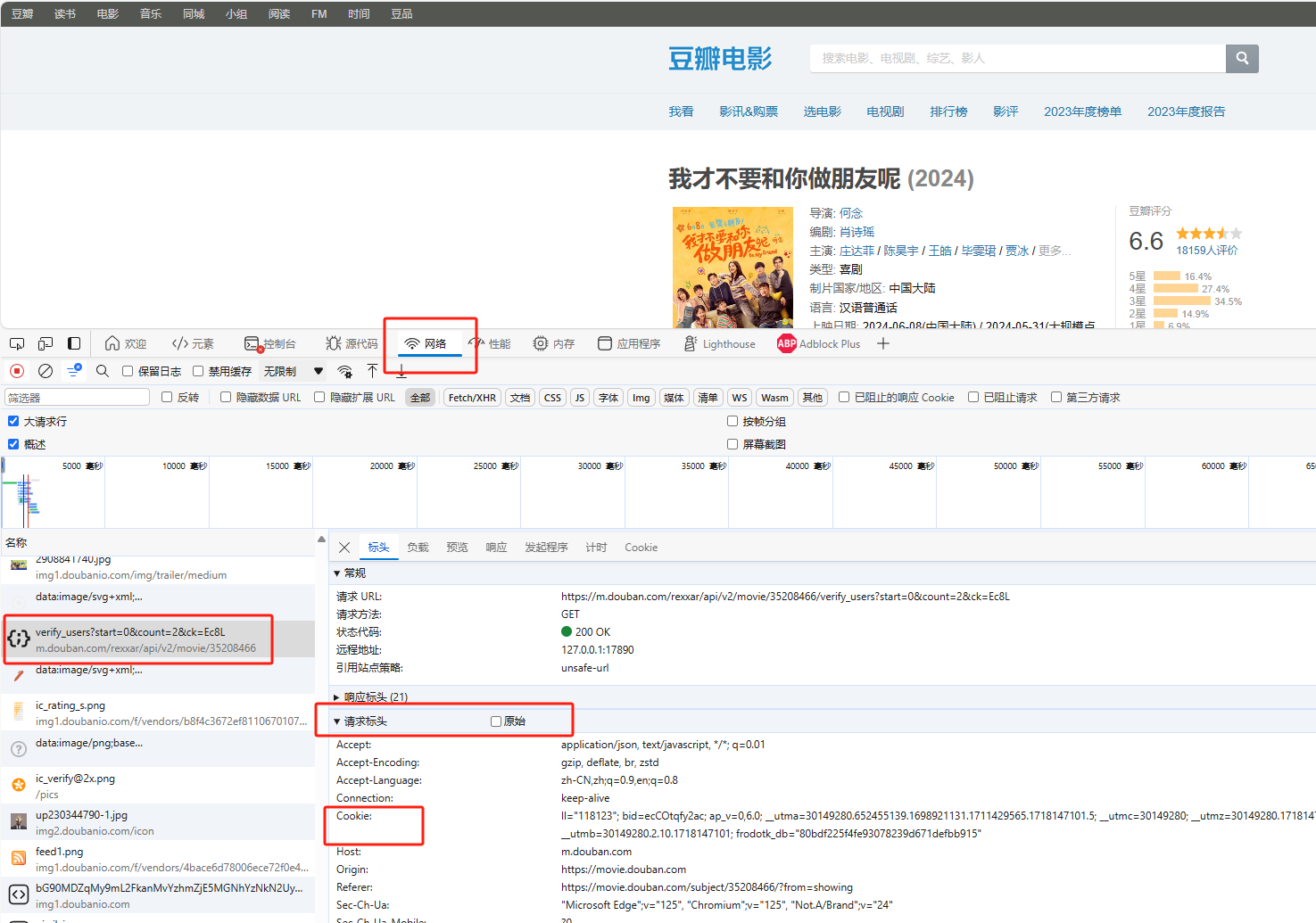Click the search magnifier in network toolbar
The image size is (1316, 923).
point(103,371)
